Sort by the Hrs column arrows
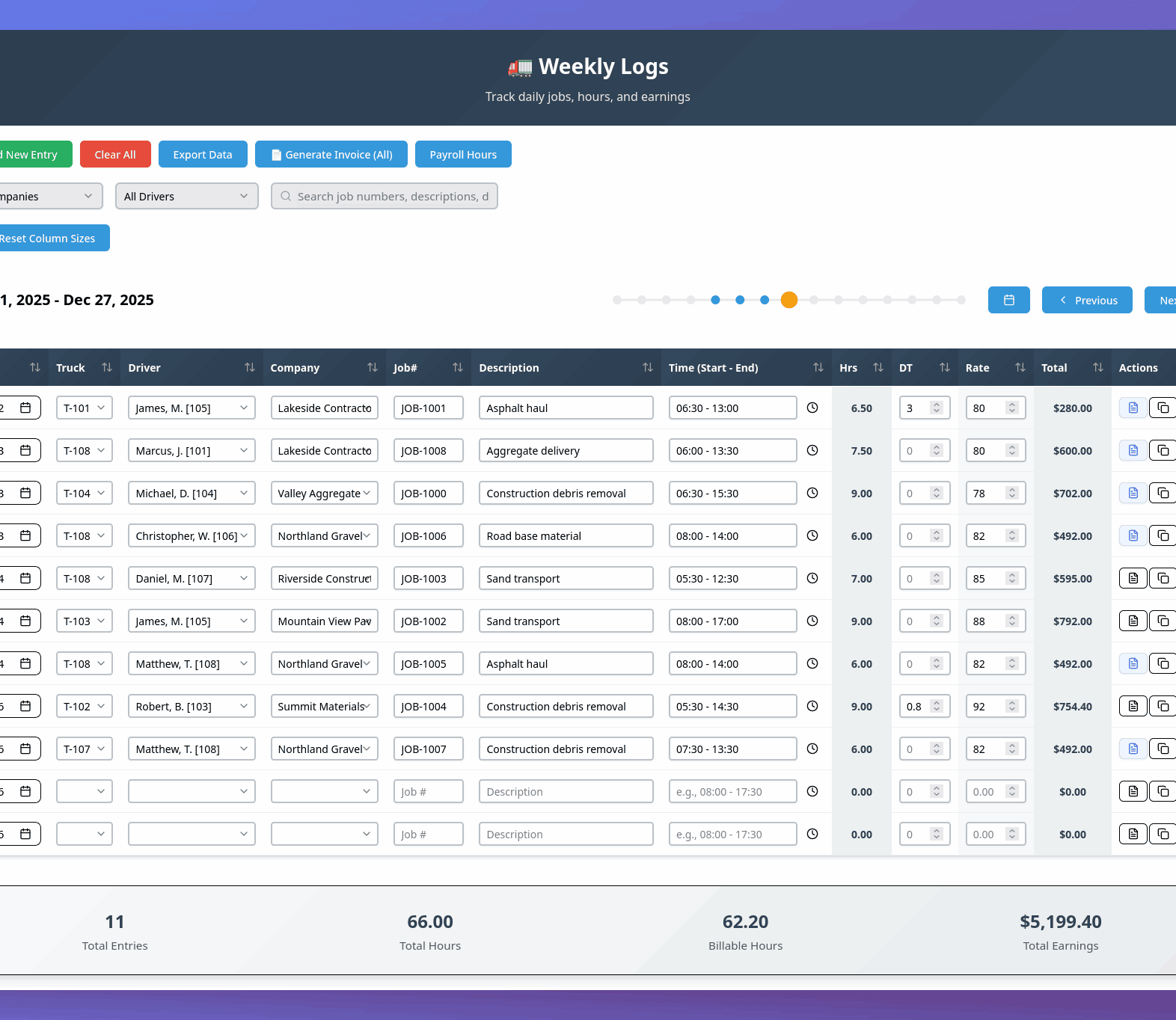This screenshot has width=1176, height=1020. point(878,367)
